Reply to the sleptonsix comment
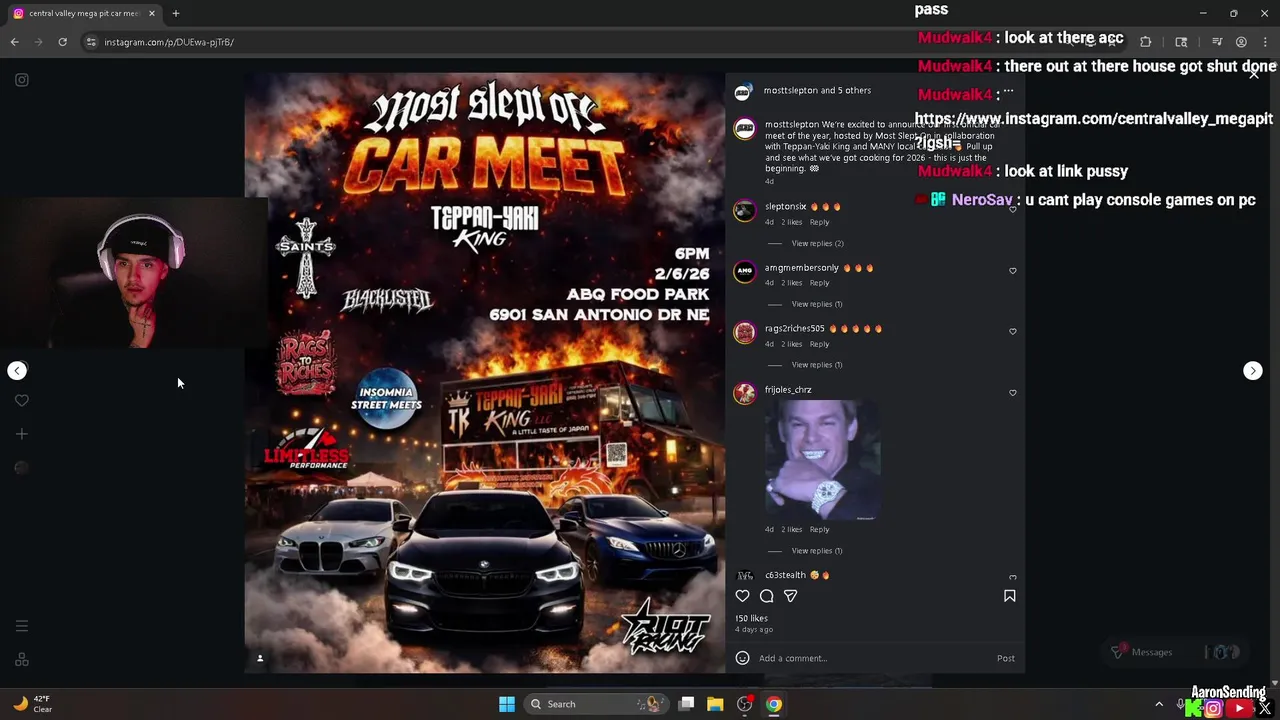 819,222
